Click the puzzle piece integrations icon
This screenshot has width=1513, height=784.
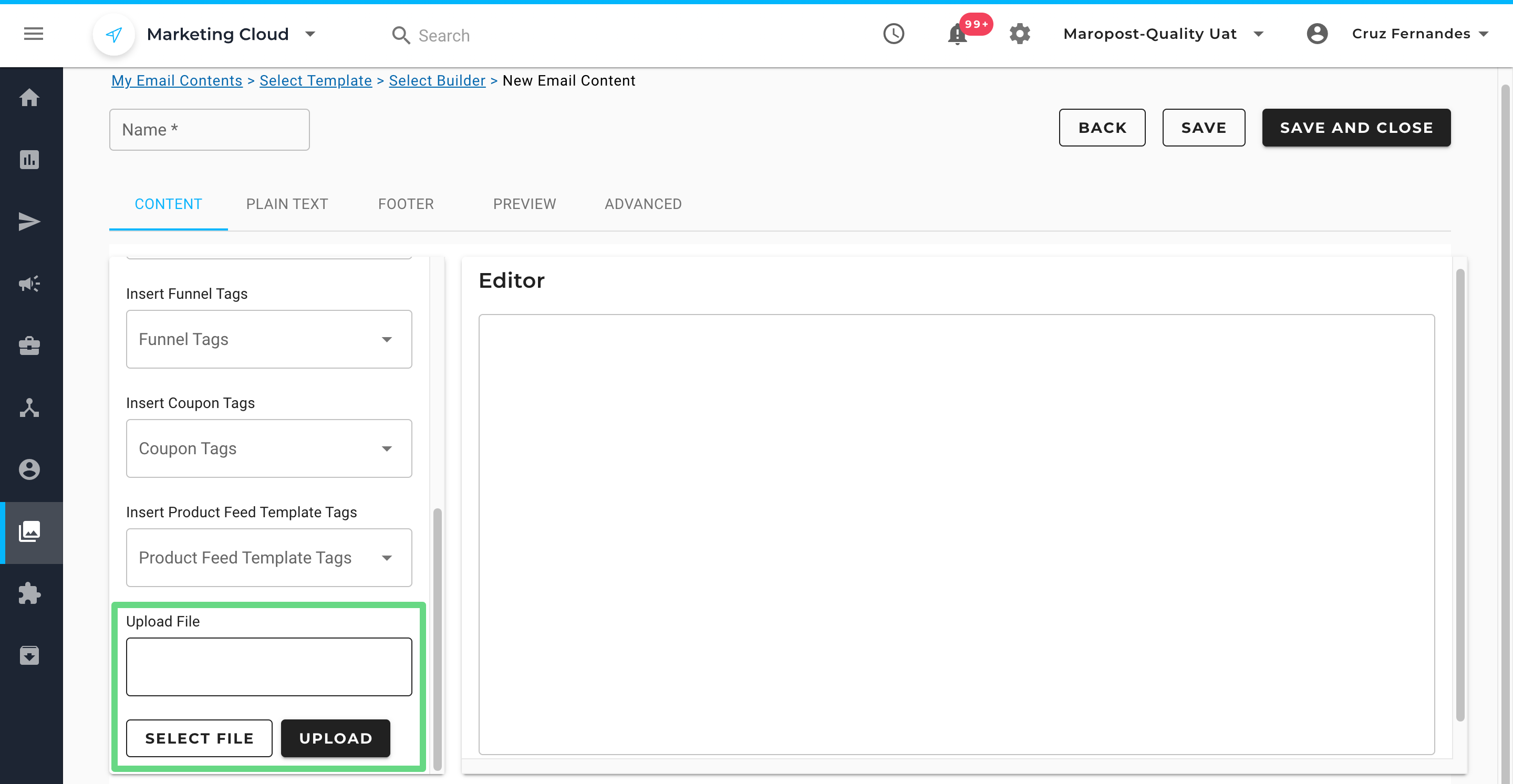[x=29, y=594]
